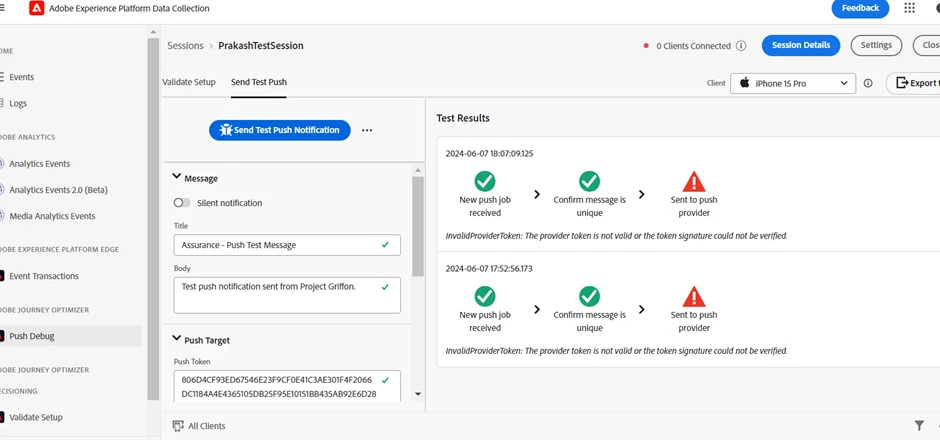Screen dimensions: 940x440
Task: Click the sidebar scrollbar up arrow
Action: coord(153,32)
